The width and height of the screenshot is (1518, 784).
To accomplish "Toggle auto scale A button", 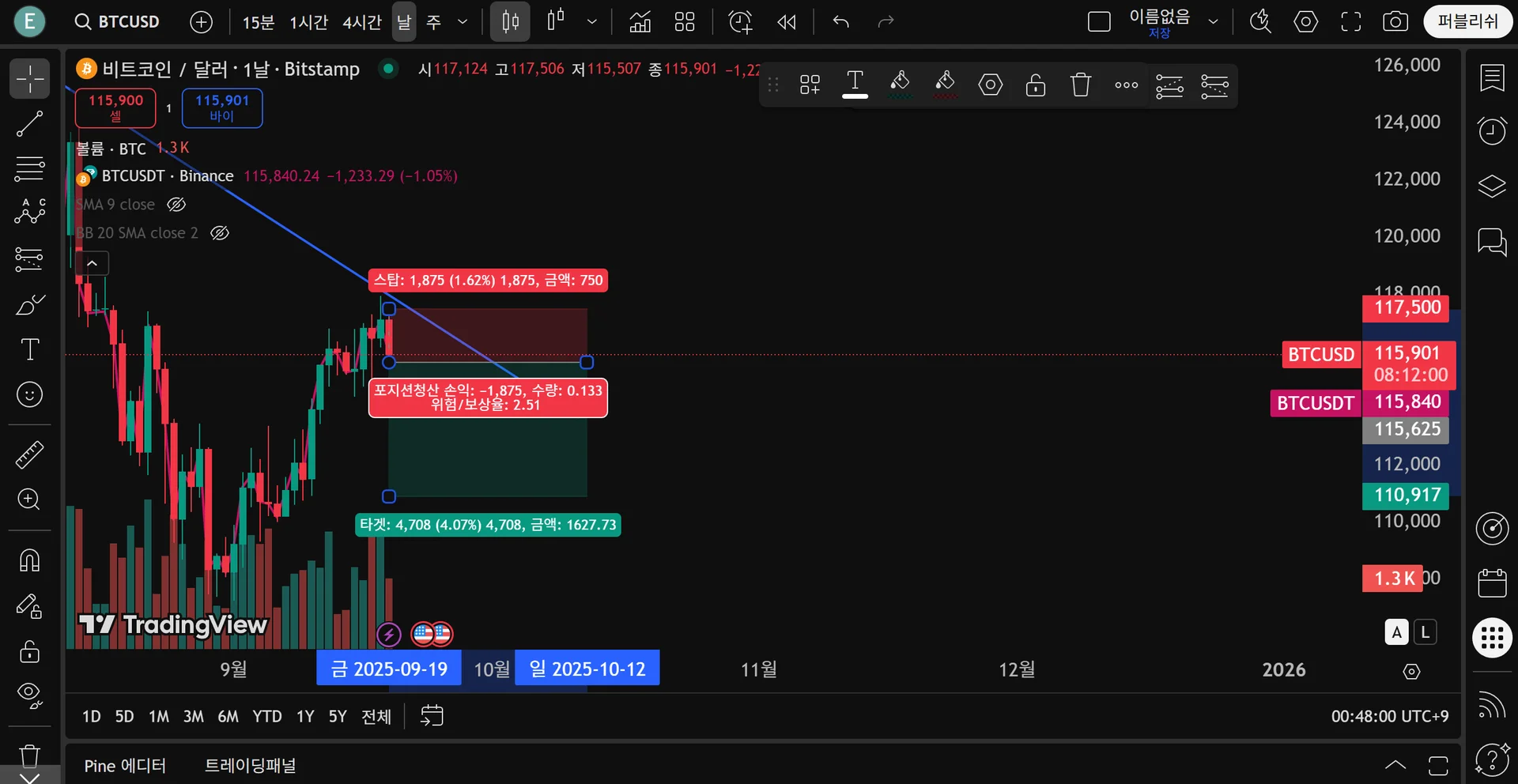I will pos(1396,632).
